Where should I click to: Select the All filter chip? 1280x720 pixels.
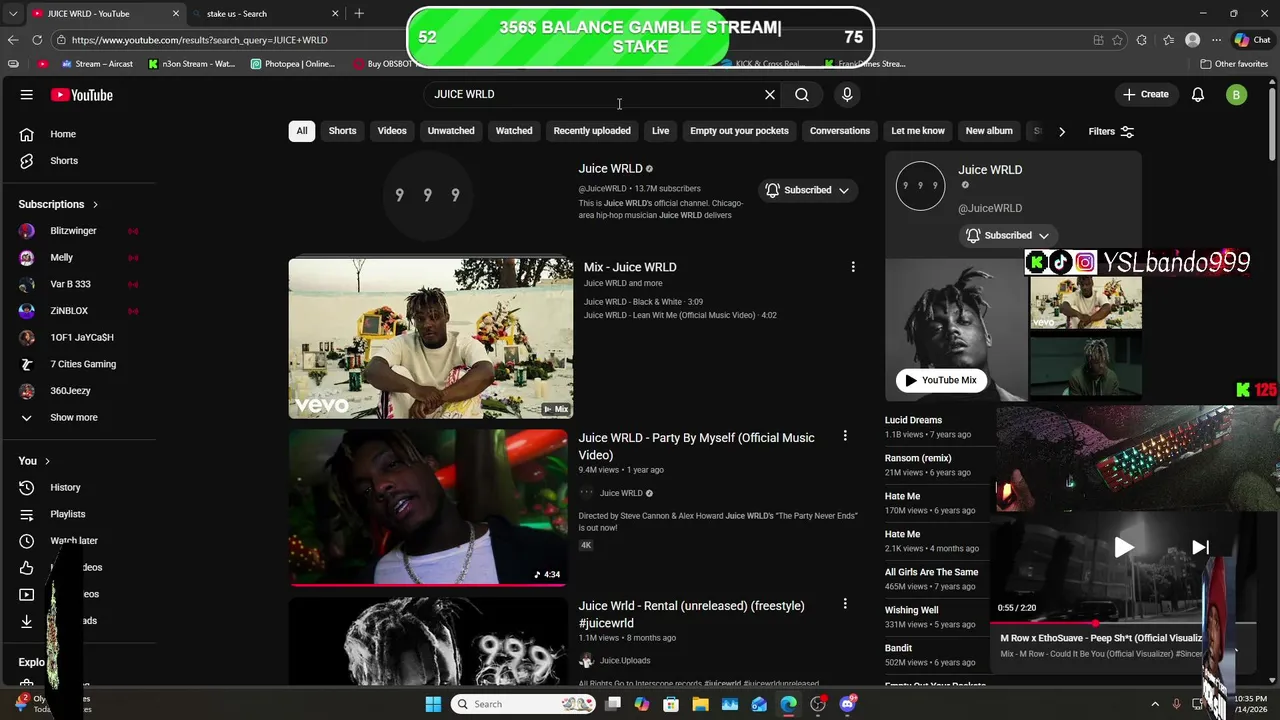click(302, 131)
